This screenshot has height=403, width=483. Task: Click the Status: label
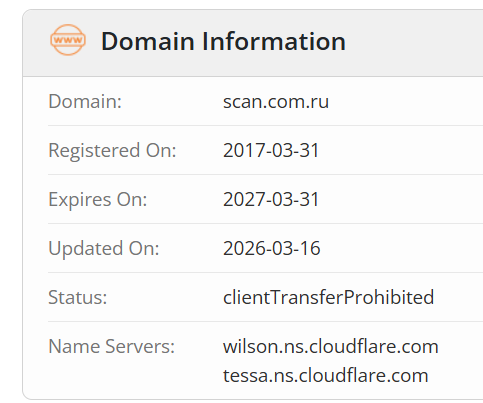click(78, 297)
